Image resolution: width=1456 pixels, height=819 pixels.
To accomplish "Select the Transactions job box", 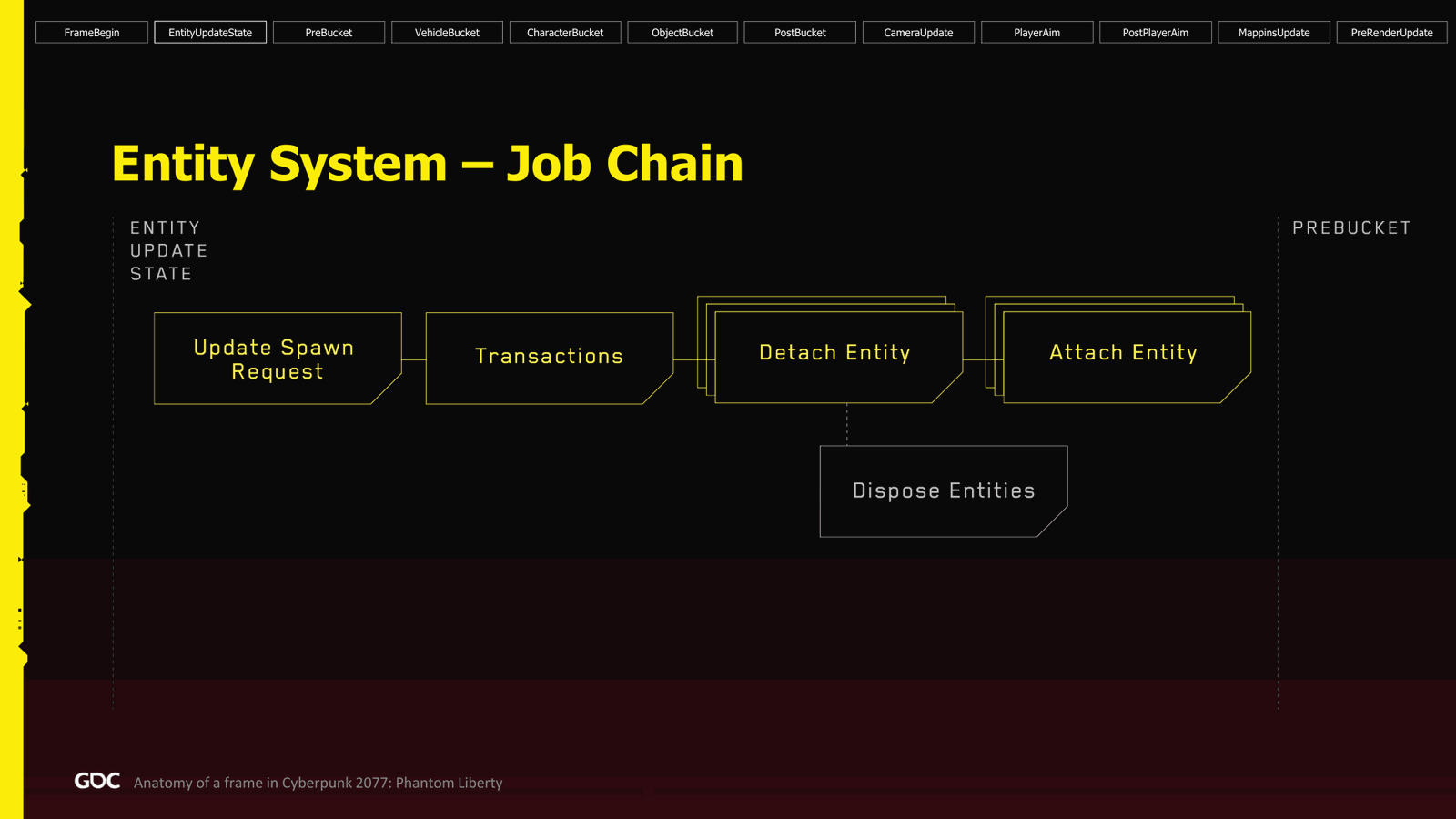I will pyautogui.click(x=550, y=359).
